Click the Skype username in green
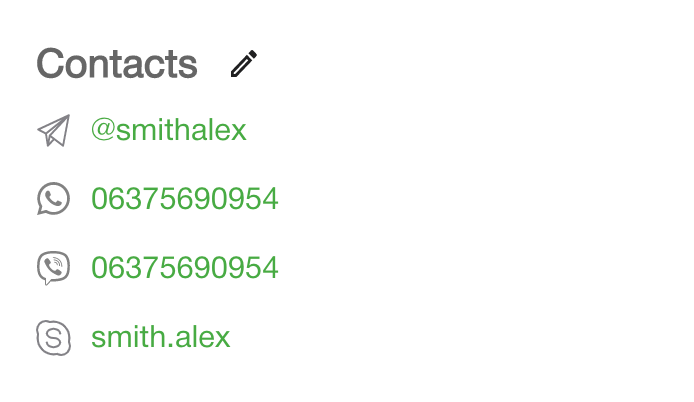This screenshot has width=694, height=402. 160,337
